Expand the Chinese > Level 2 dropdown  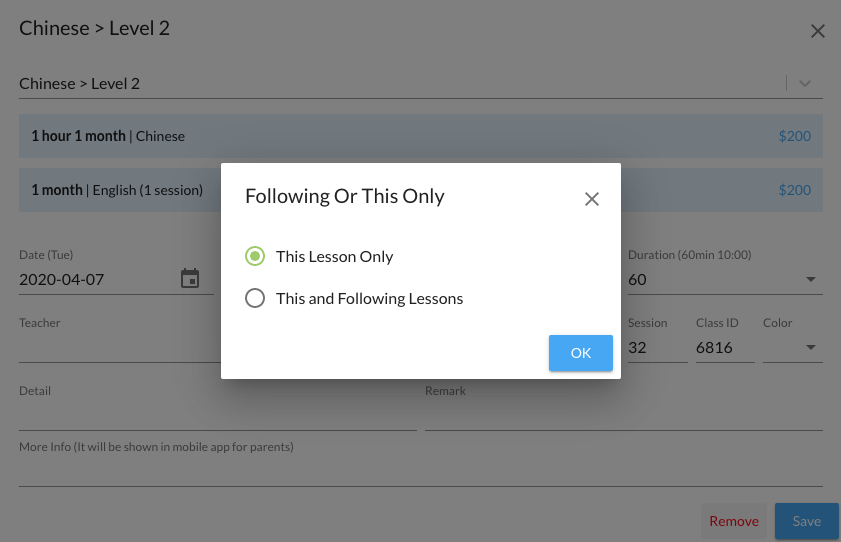805,84
